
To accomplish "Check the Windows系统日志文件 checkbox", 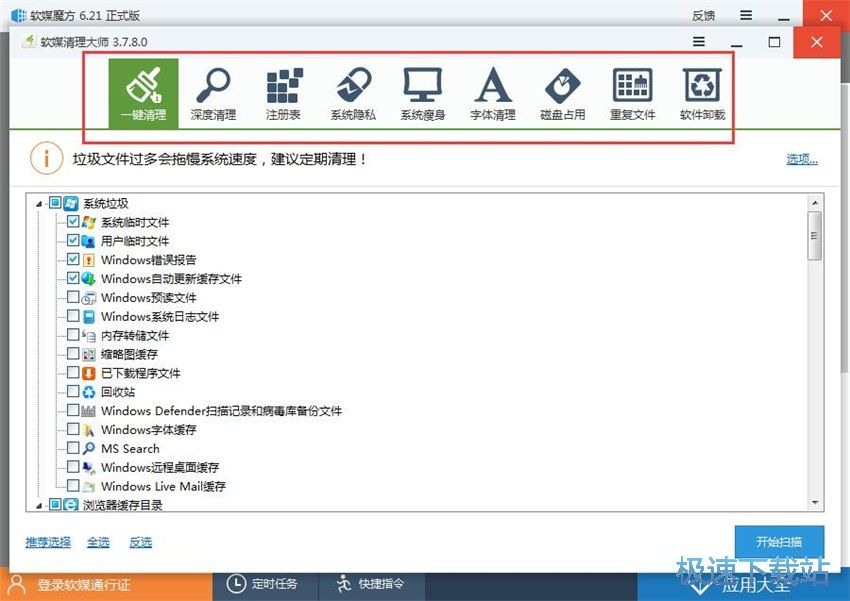I will click(73, 316).
